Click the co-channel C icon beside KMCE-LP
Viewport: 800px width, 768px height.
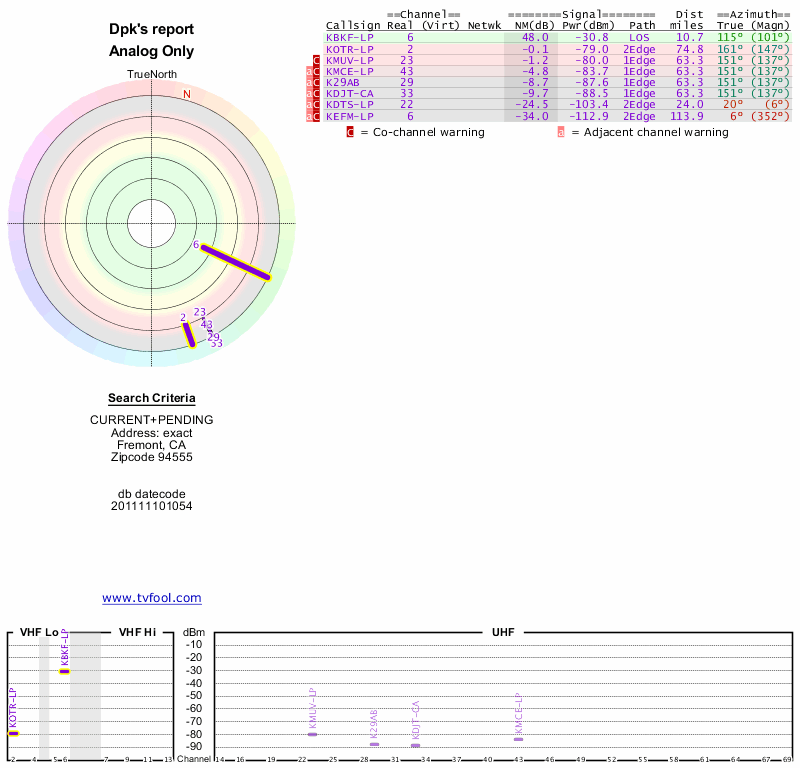(x=317, y=71)
